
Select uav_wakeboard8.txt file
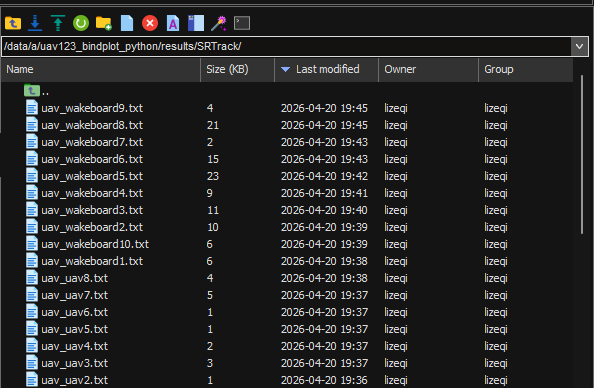click(92, 125)
